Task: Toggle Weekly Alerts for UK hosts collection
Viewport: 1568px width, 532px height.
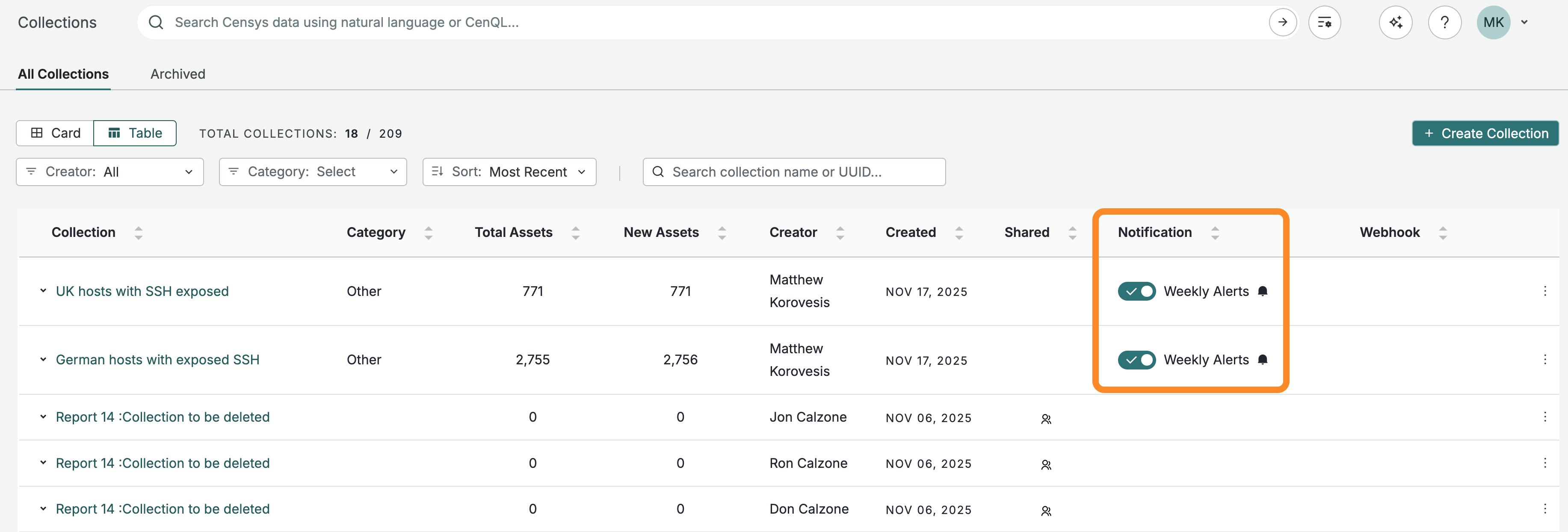Action: [1136, 291]
